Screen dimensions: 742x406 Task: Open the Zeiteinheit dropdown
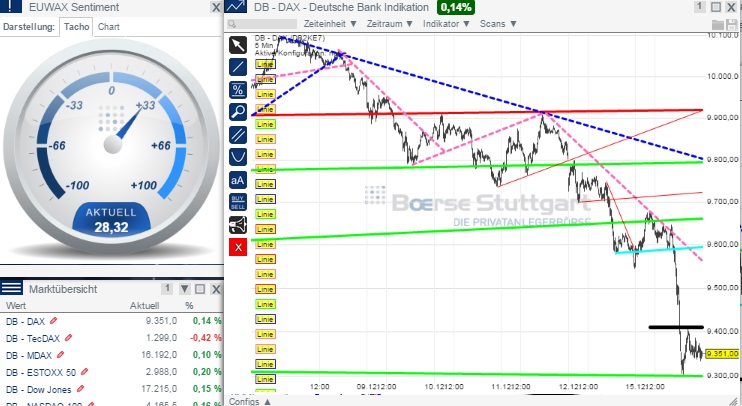329,24
